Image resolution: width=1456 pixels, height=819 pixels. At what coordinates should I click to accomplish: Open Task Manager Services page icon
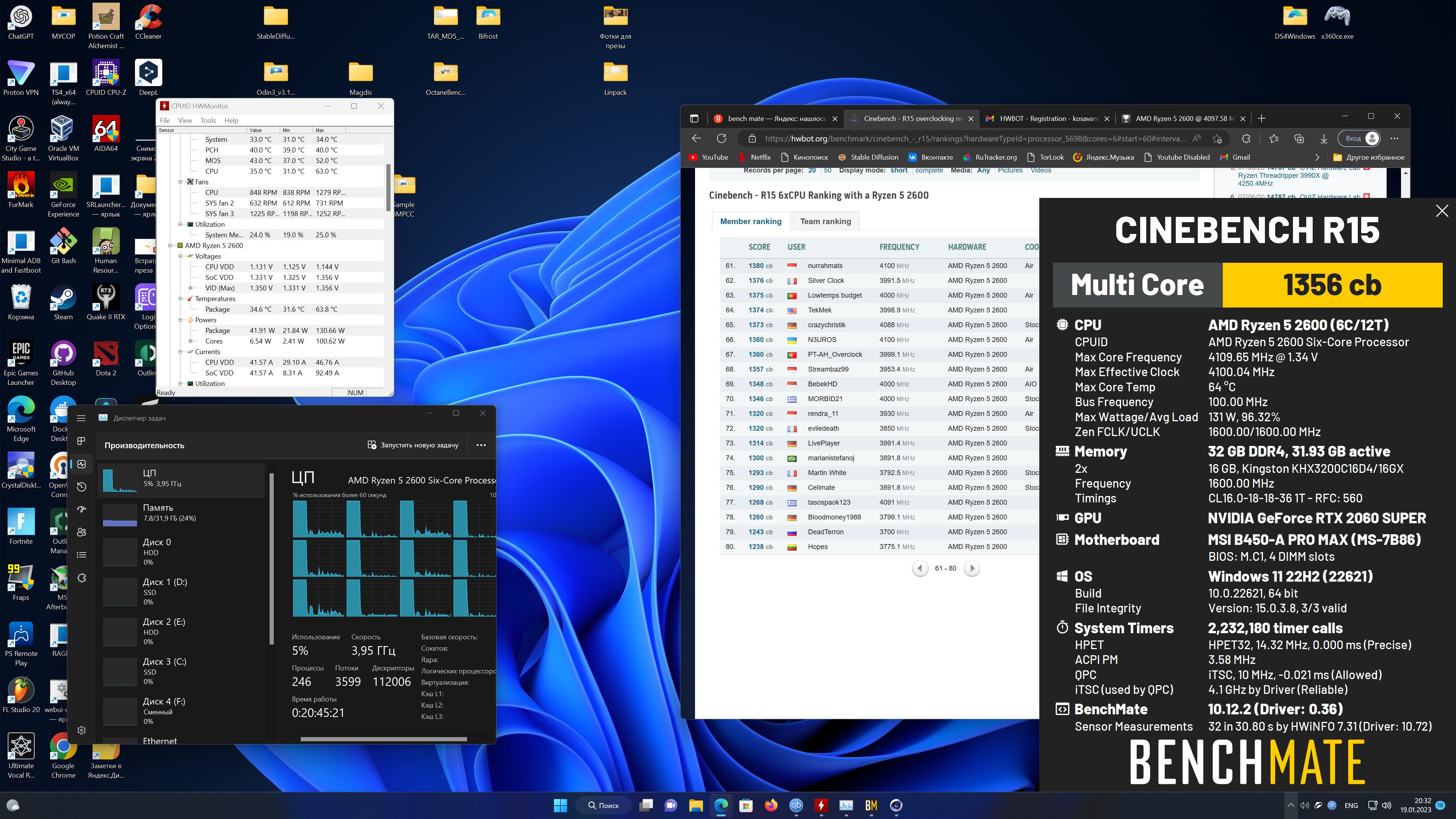(82, 577)
